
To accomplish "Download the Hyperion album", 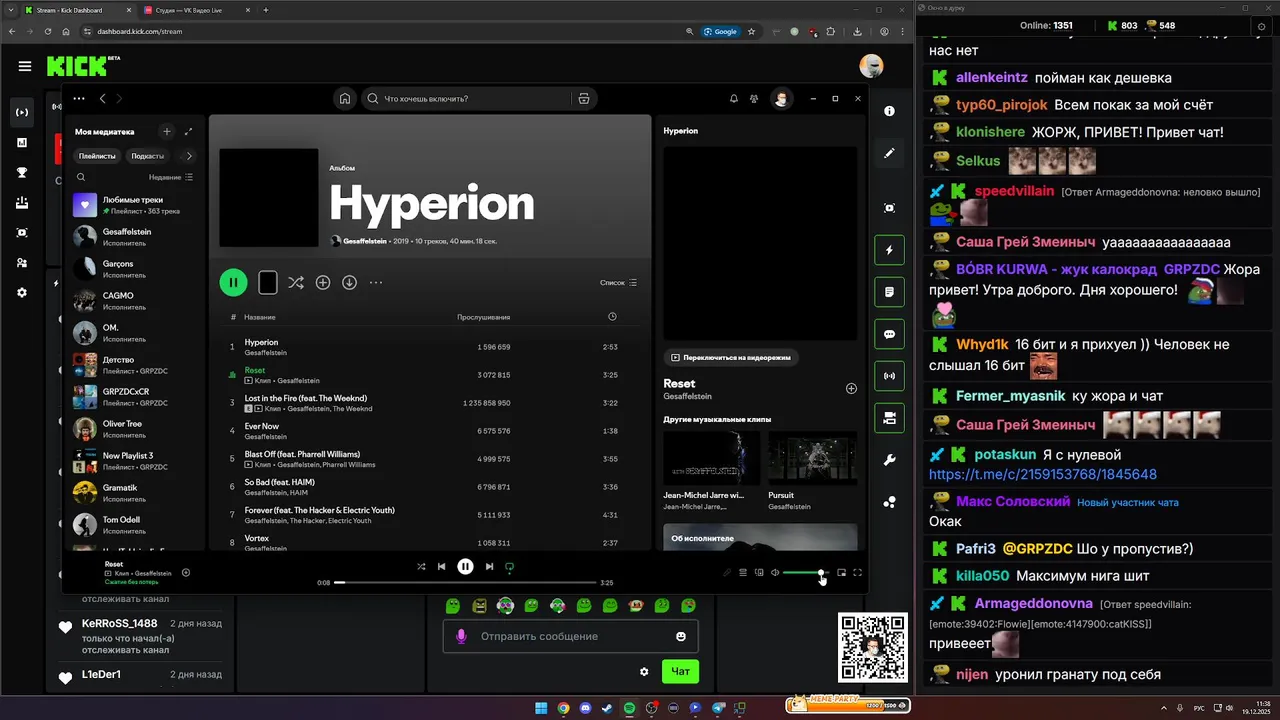I will click(349, 283).
